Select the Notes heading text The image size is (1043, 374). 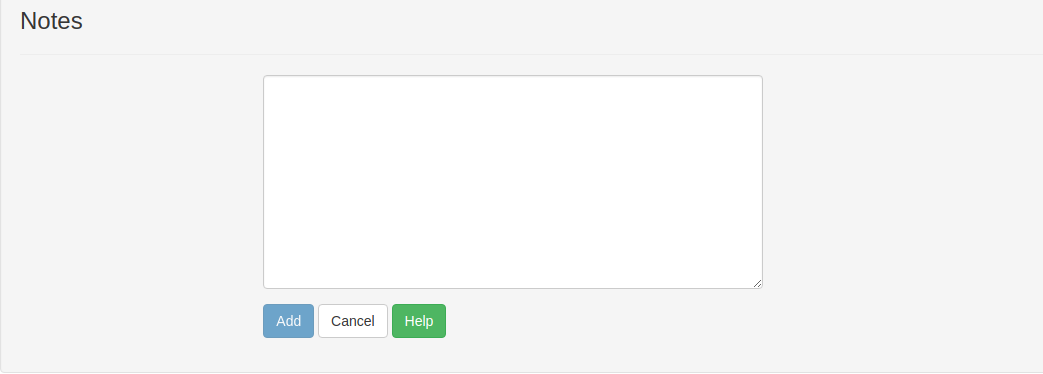[x=51, y=21]
